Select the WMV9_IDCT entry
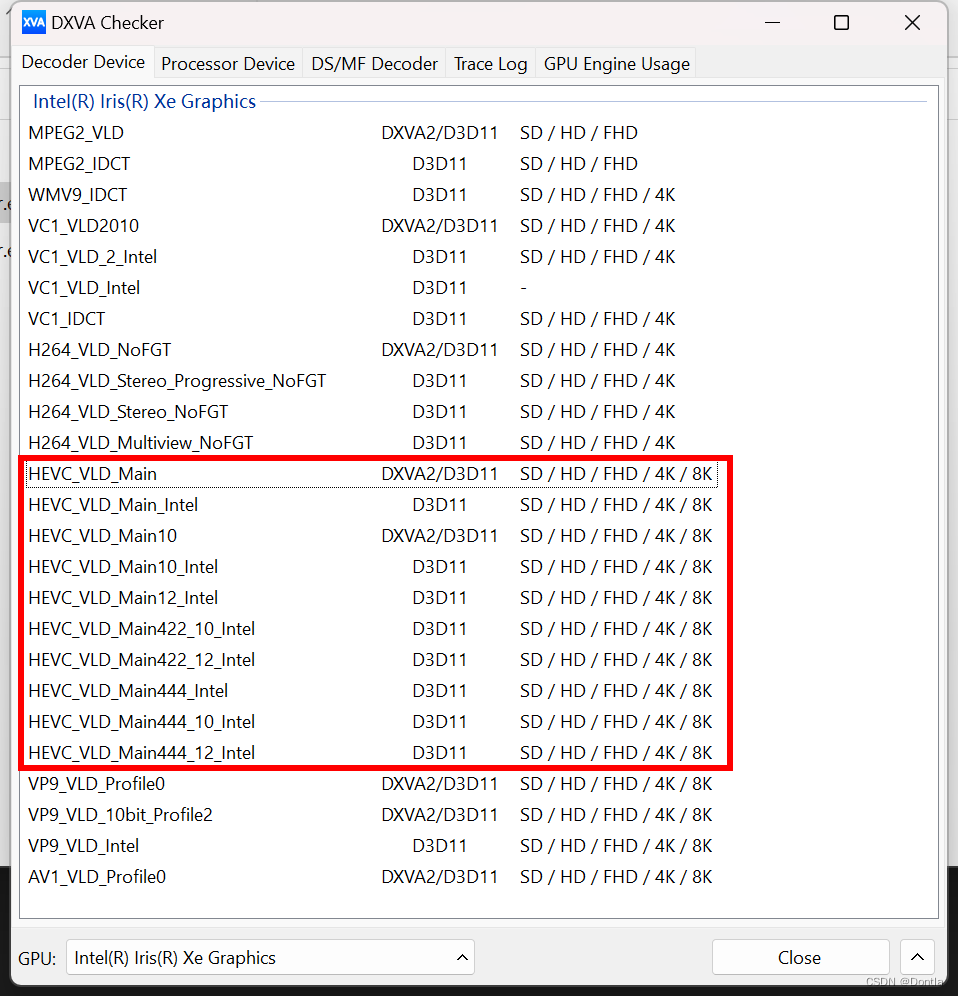This screenshot has height=996, width=958. (372, 195)
